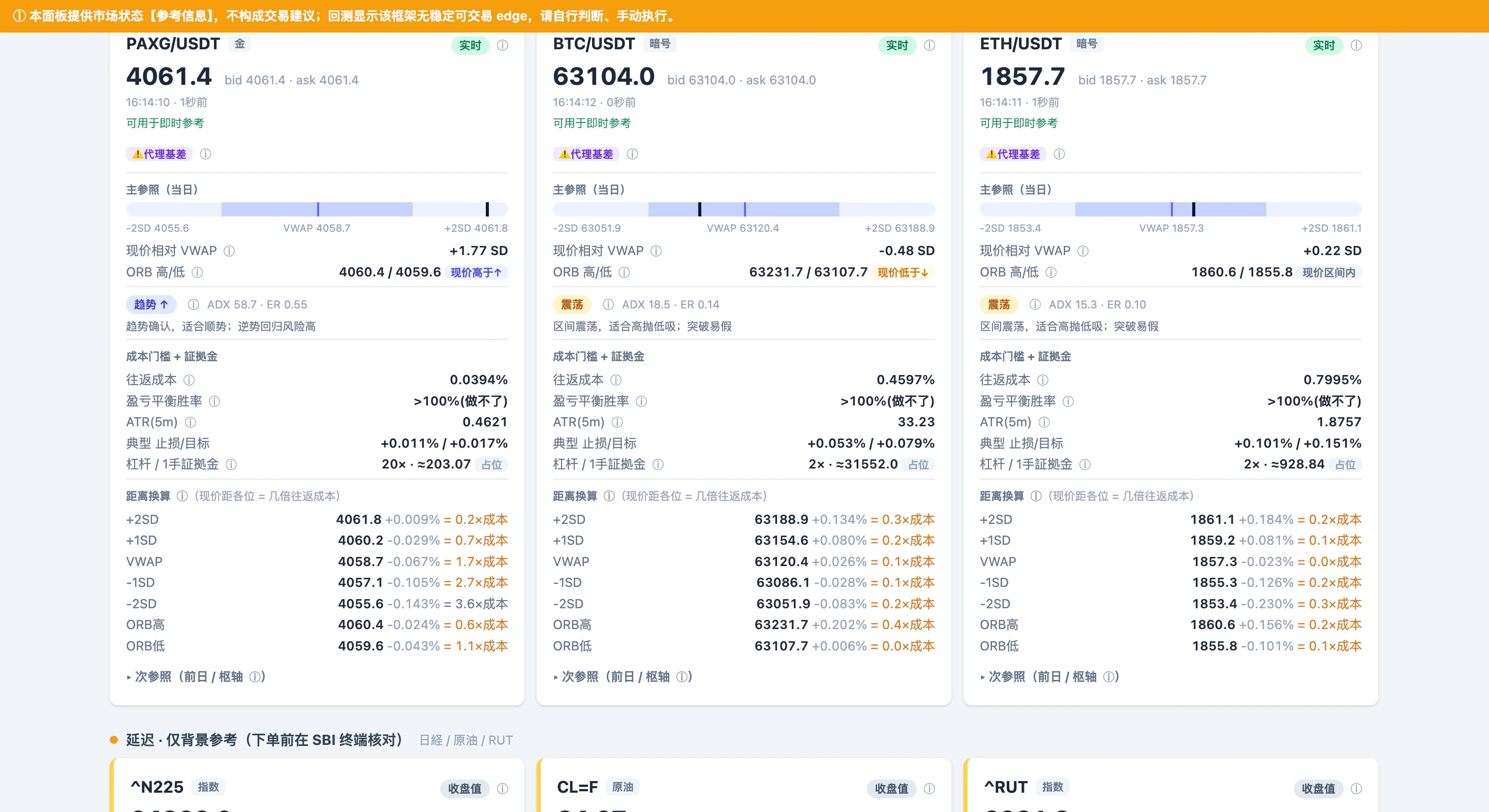Show 盈亏平衡胜率 info in BTC/USDT card
The image size is (1489, 812).
click(x=641, y=401)
